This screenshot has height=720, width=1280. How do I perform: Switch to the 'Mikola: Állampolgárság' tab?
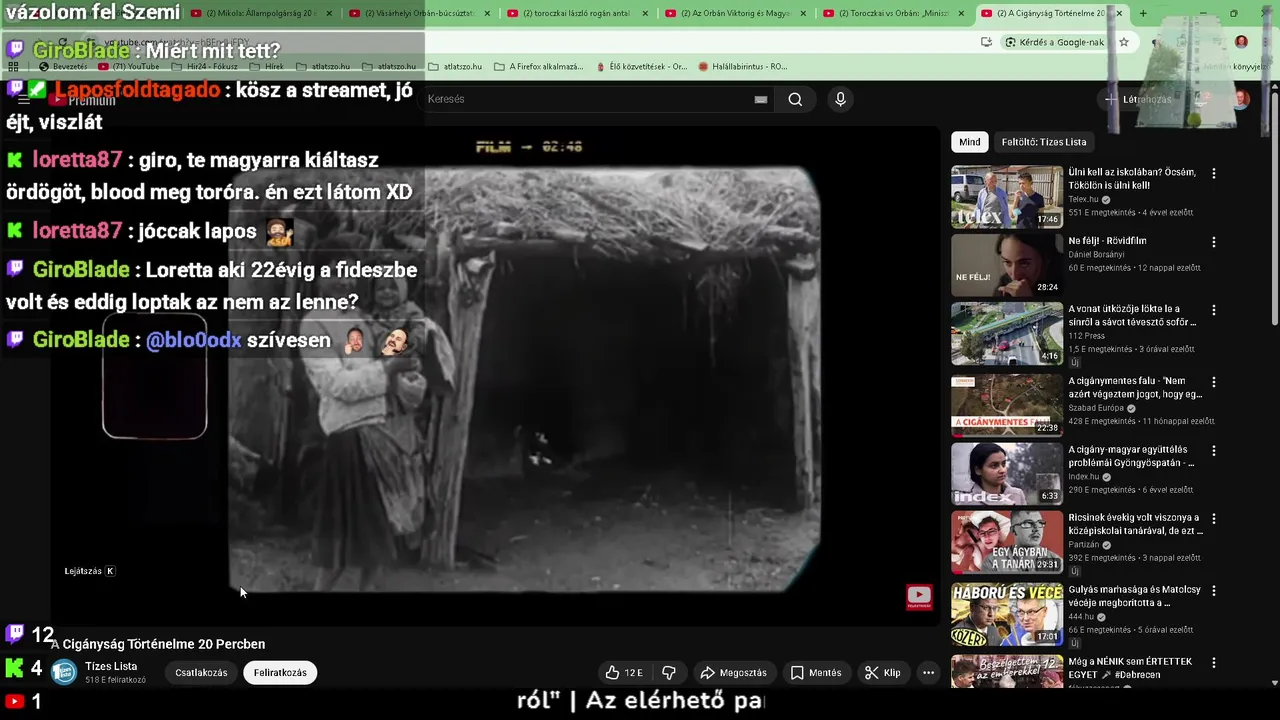click(x=260, y=13)
